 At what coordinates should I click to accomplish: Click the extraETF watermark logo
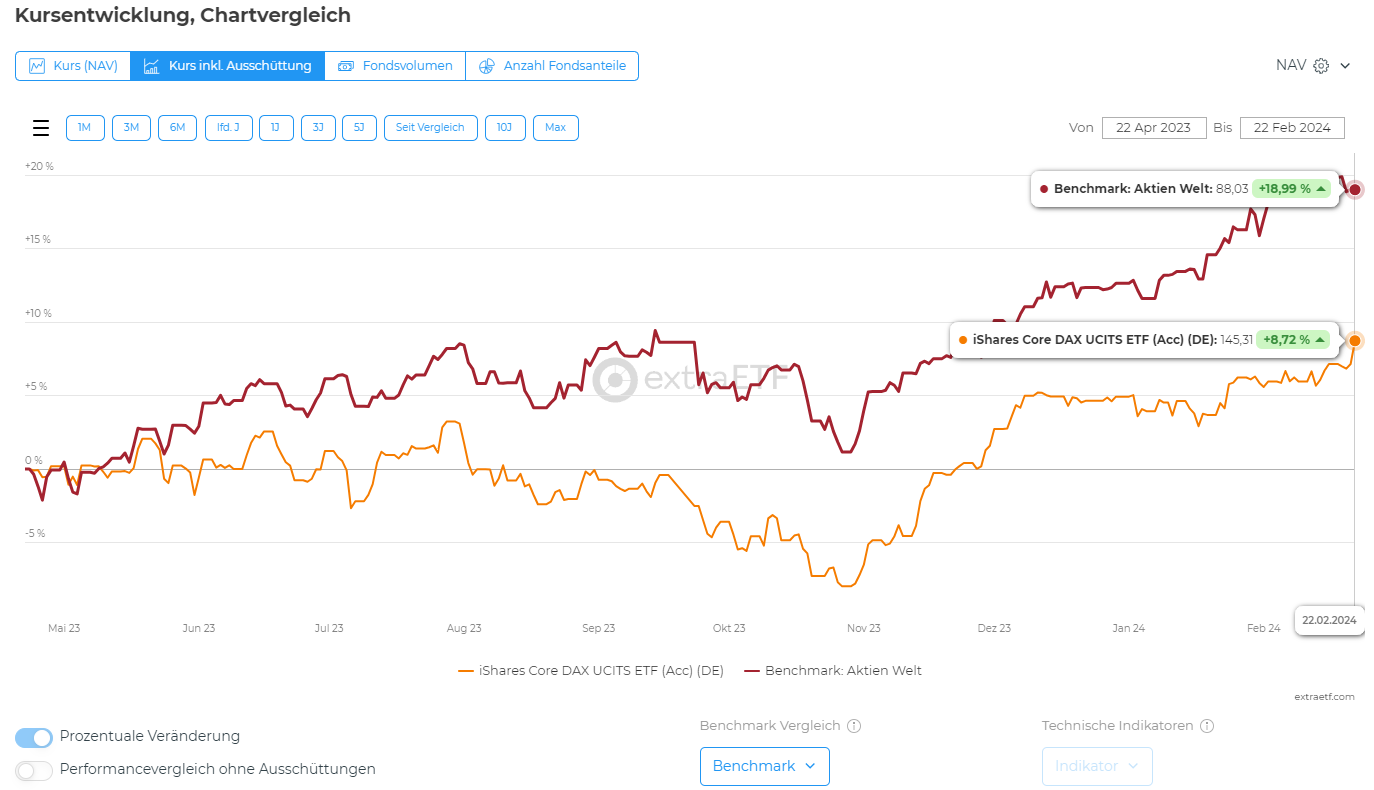[x=615, y=380]
